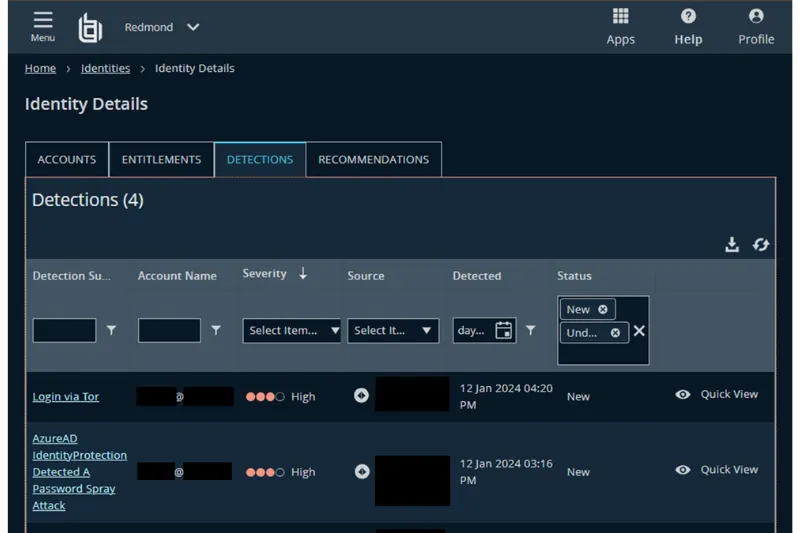The height and width of the screenshot is (533, 800).
Task: Remove the Und... status filter chip
Action: point(615,333)
